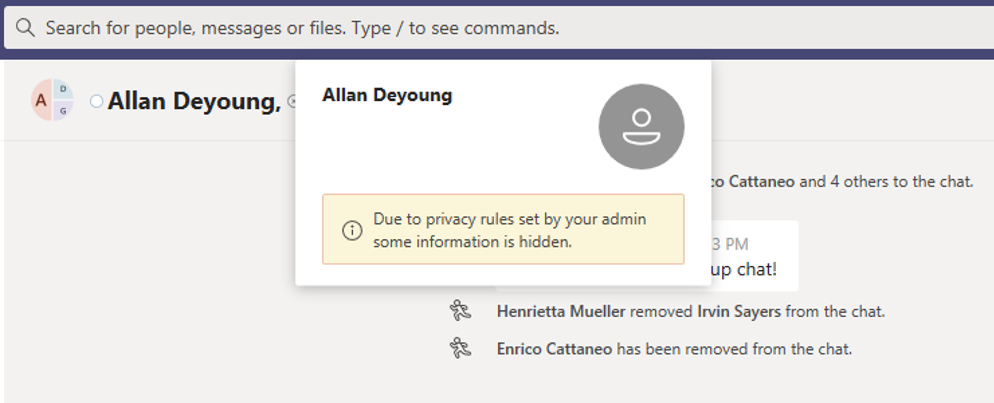This screenshot has height=403, width=994.
Task: Click the info icon in the privacy notice
Action: coord(352,230)
